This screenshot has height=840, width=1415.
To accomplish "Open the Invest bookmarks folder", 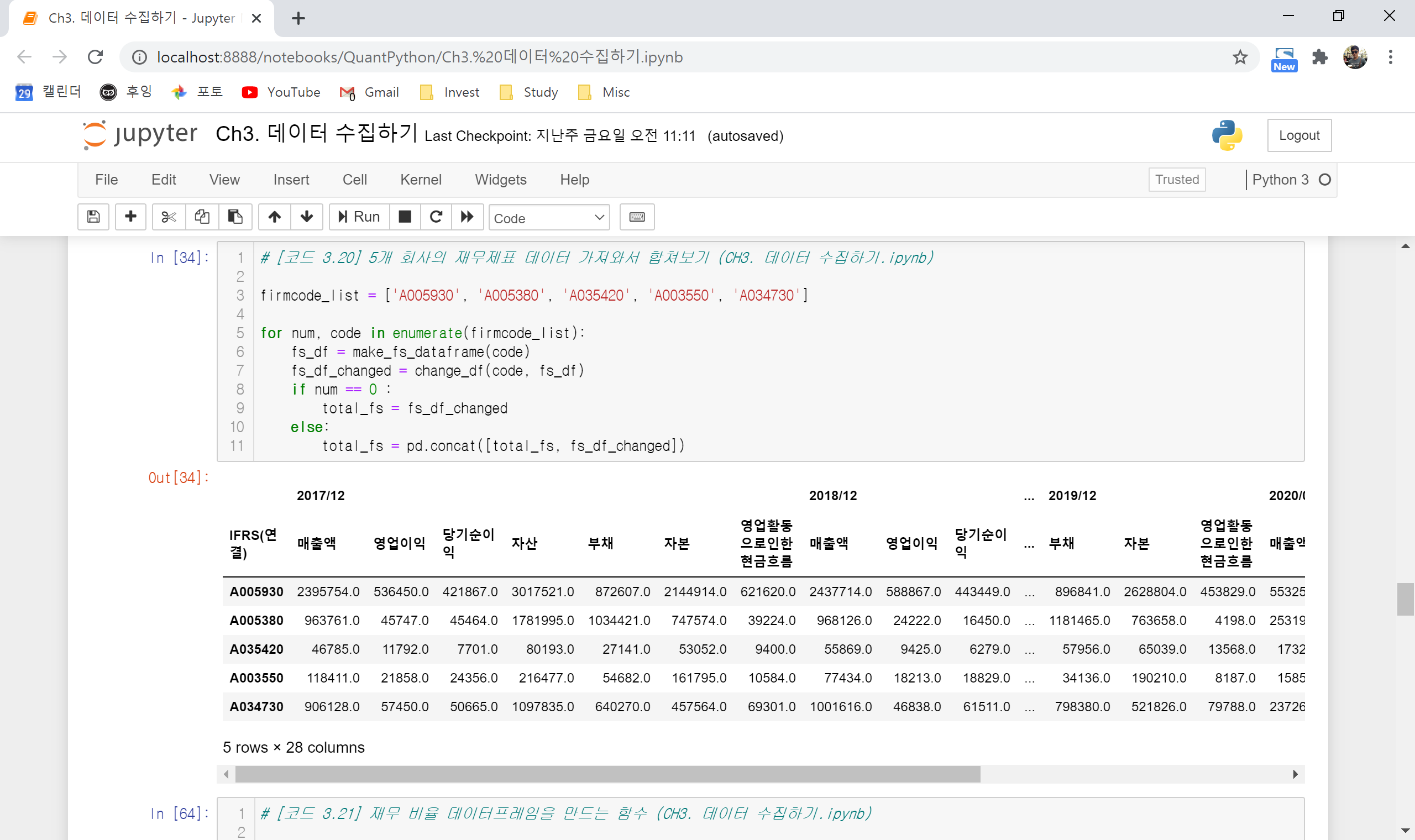I will coord(450,92).
